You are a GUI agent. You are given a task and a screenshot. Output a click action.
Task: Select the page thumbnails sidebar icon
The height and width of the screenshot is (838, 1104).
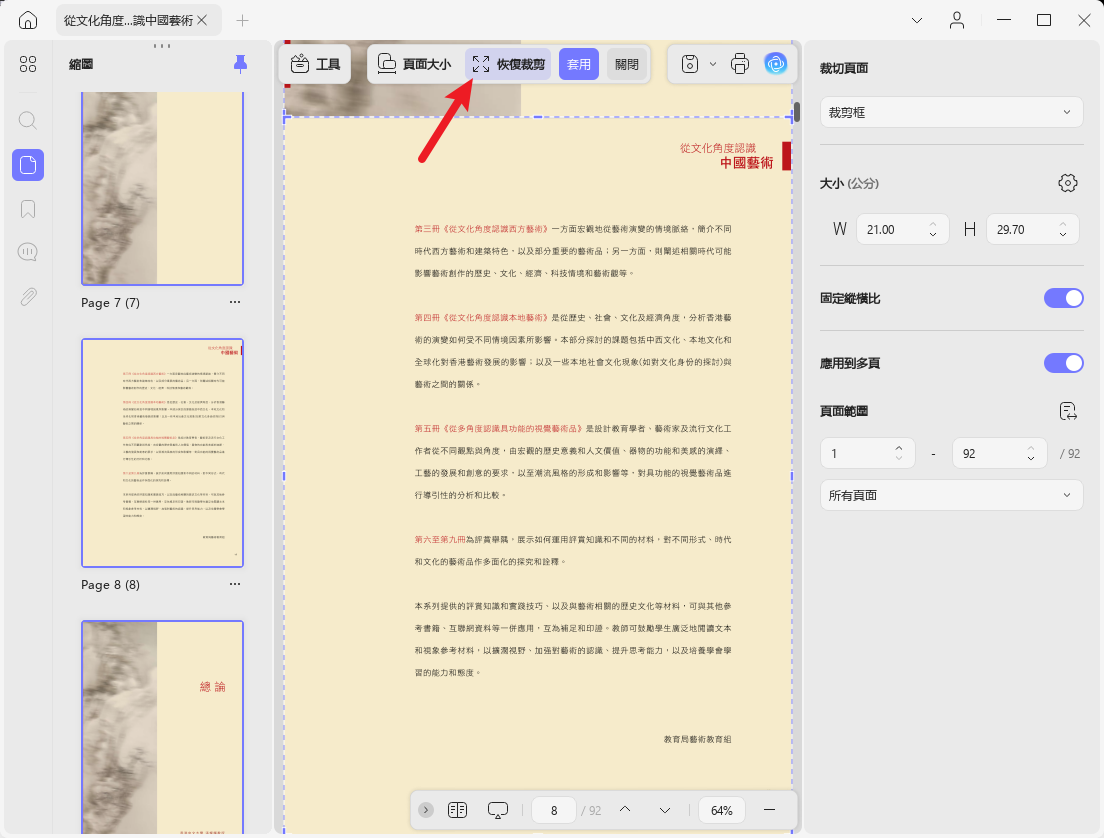[x=28, y=165]
